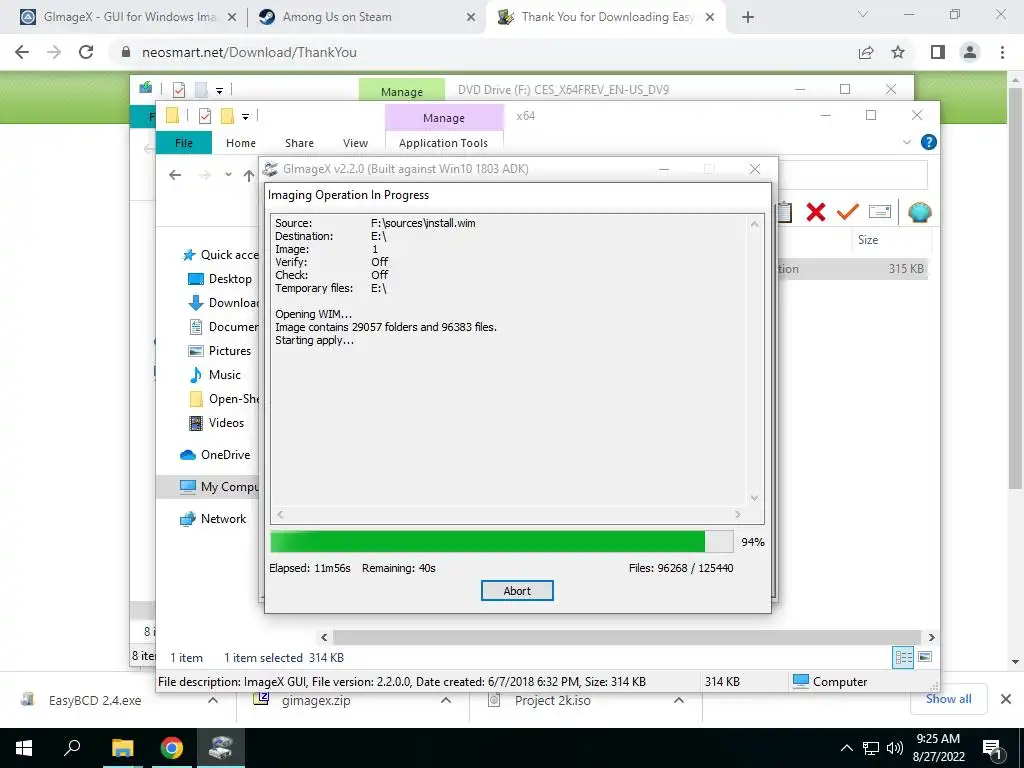Open Explorer help question mark icon
Screen dimensions: 1024x768
(928, 142)
